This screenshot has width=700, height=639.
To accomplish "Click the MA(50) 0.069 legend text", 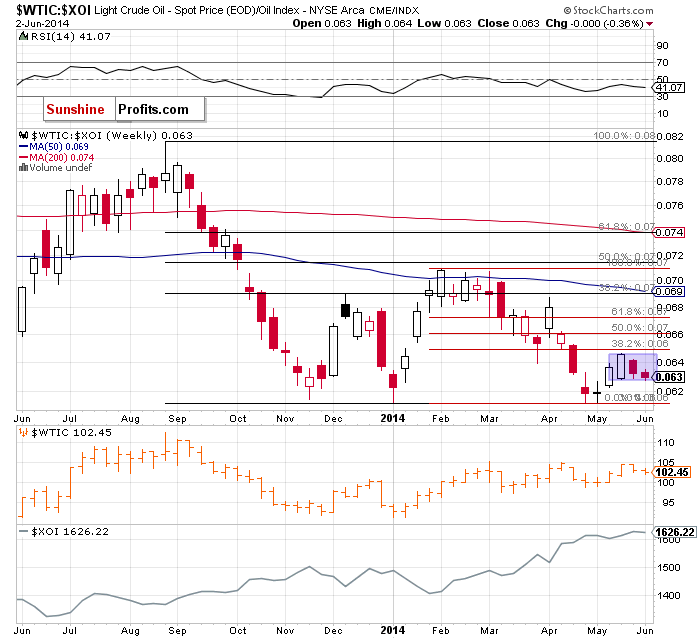I will click(59, 146).
